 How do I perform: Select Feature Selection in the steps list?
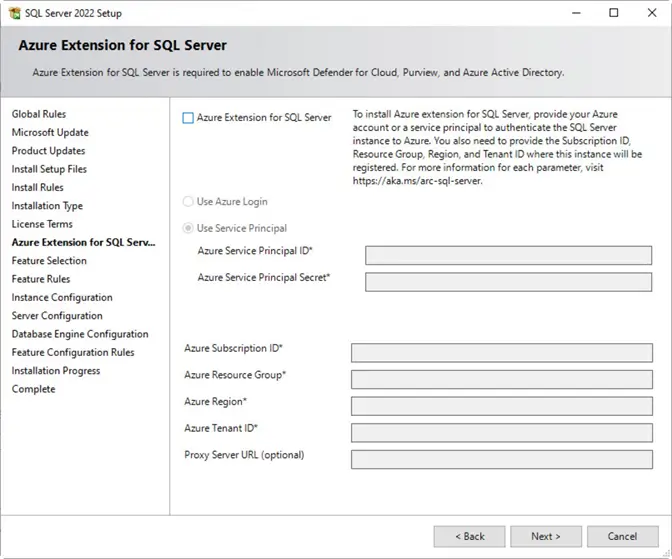[x=49, y=261]
